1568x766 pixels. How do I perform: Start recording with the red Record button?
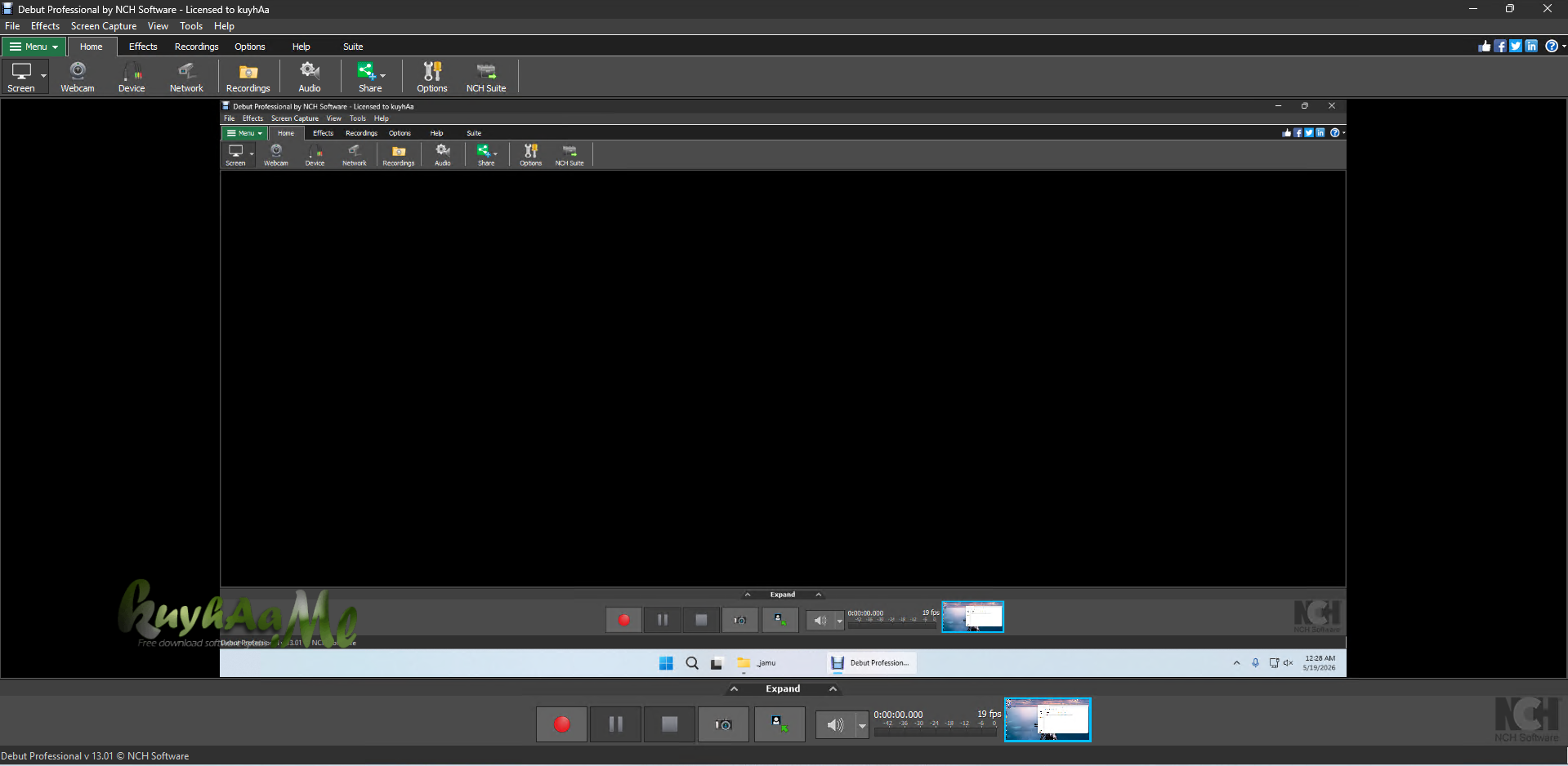(x=562, y=724)
